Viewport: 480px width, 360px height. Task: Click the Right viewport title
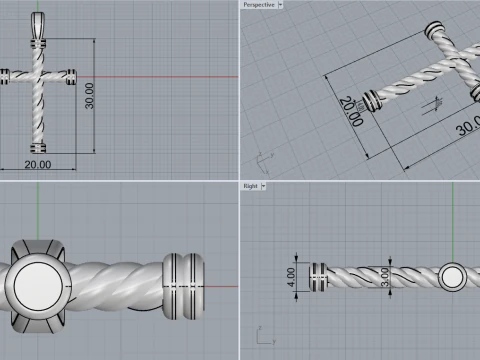[250, 186]
